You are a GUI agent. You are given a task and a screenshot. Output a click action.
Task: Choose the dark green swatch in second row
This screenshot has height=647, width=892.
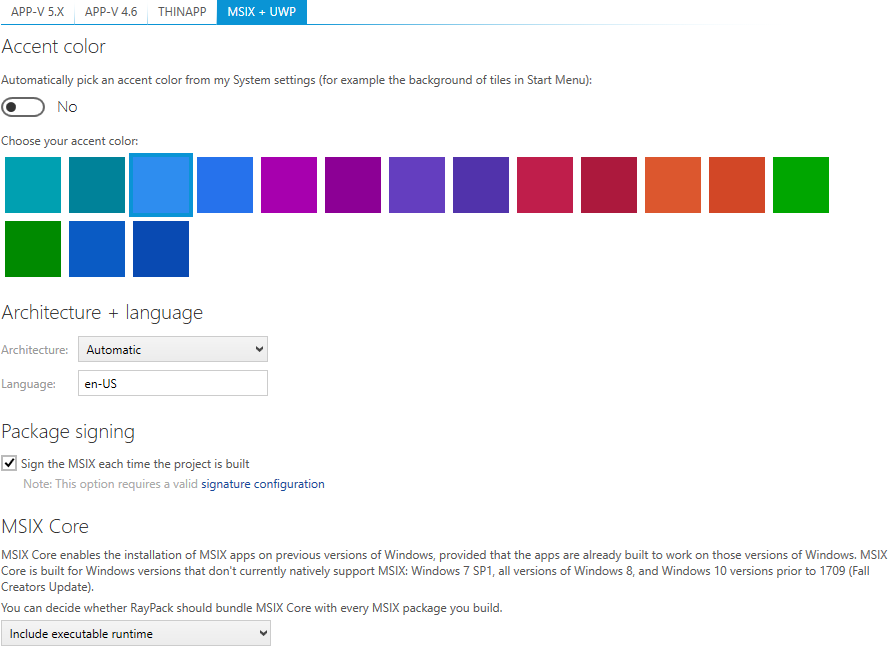click(x=33, y=249)
